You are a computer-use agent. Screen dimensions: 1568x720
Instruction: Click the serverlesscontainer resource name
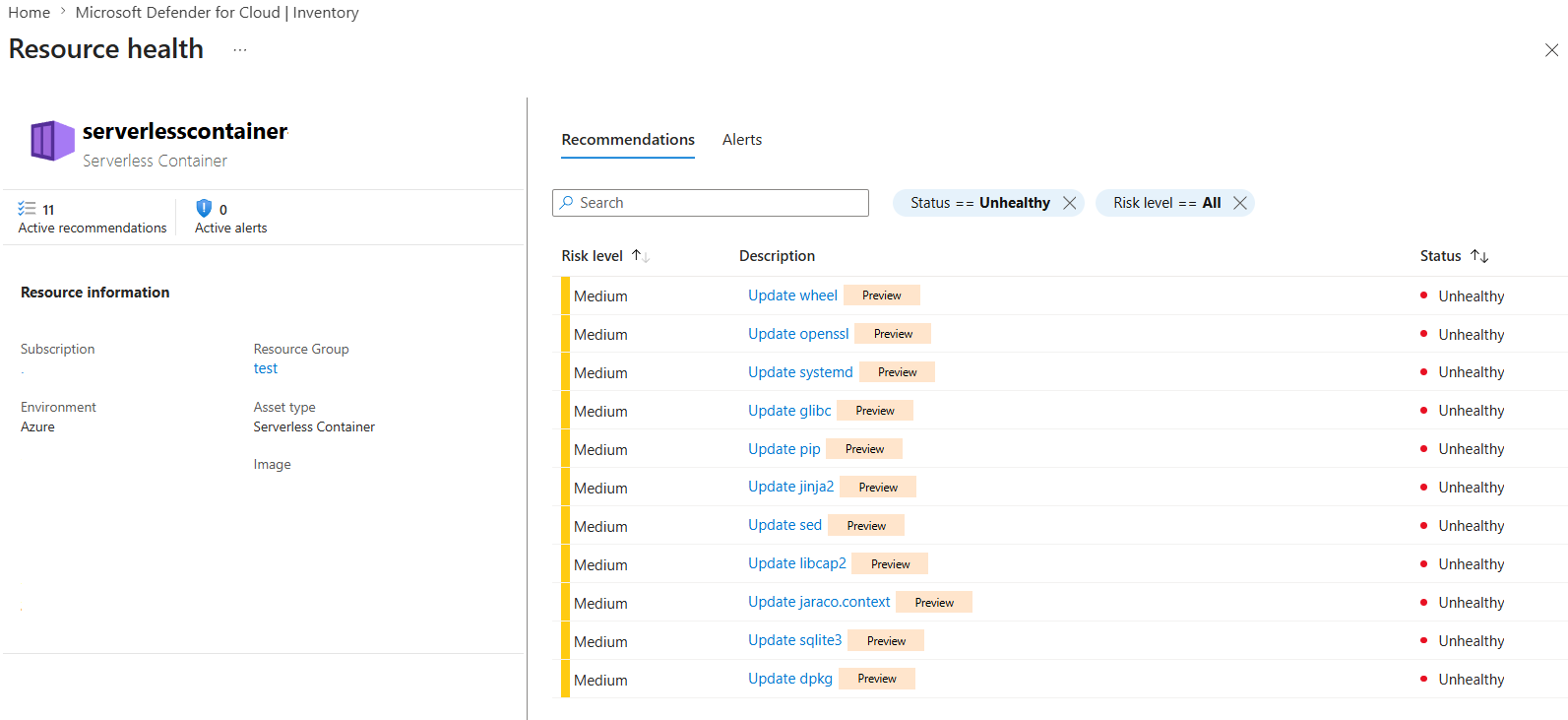185,131
